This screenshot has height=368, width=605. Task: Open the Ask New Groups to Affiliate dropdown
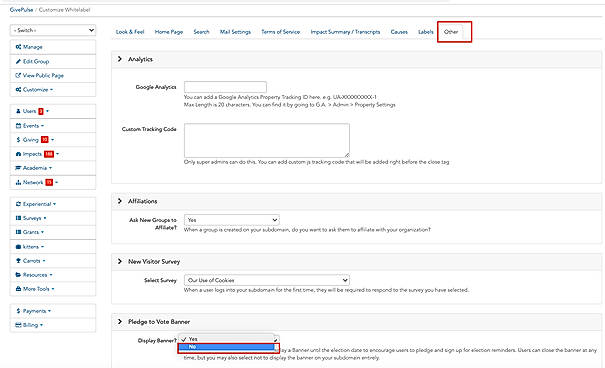pos(232,220)
